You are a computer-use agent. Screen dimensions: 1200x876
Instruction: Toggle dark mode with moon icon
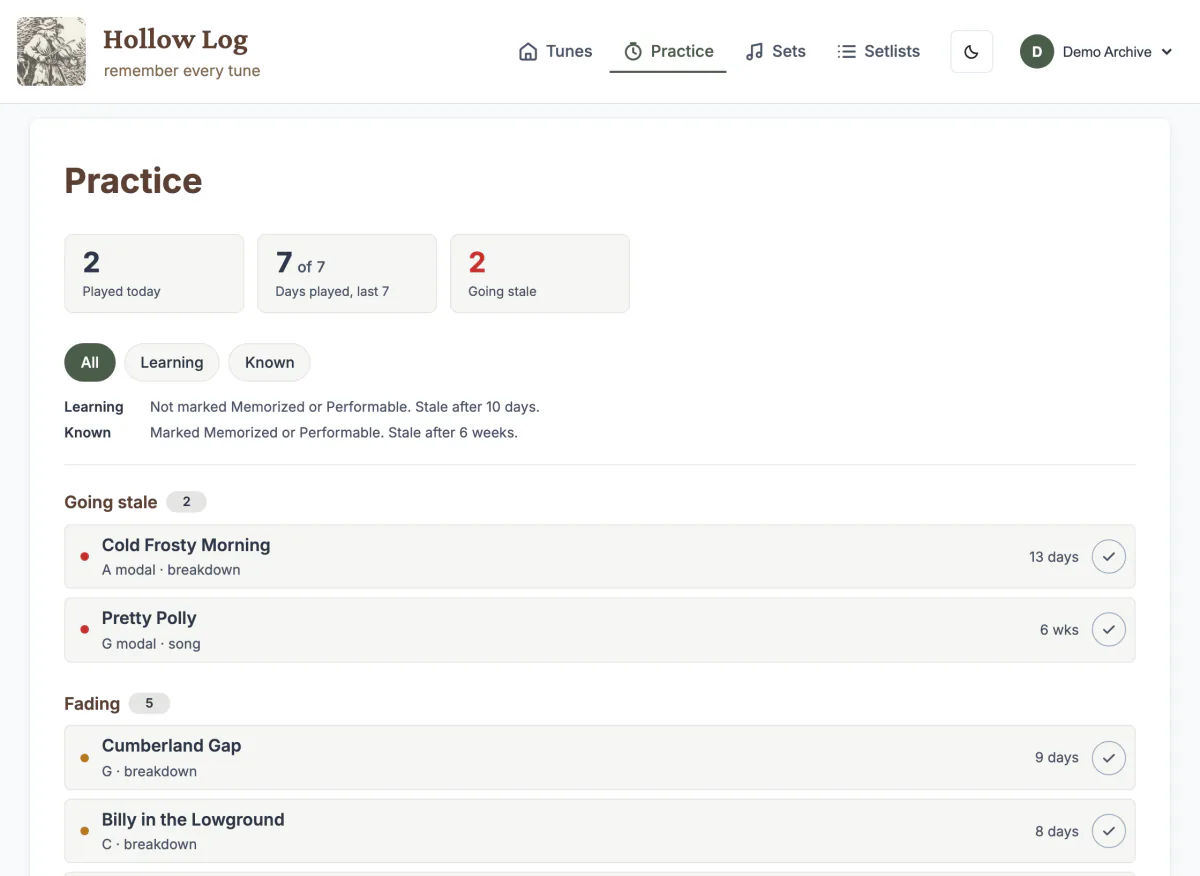(971, 52)
